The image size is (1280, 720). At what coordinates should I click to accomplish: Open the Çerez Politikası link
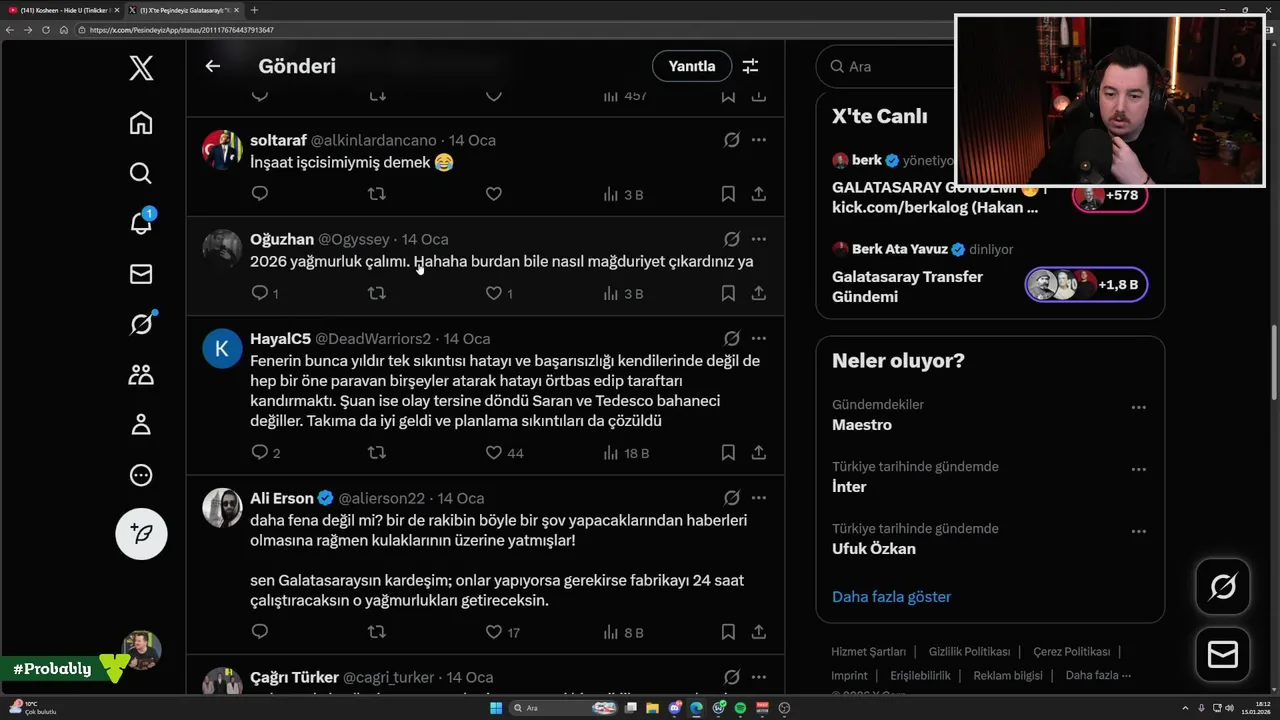tap(1071, 651)
